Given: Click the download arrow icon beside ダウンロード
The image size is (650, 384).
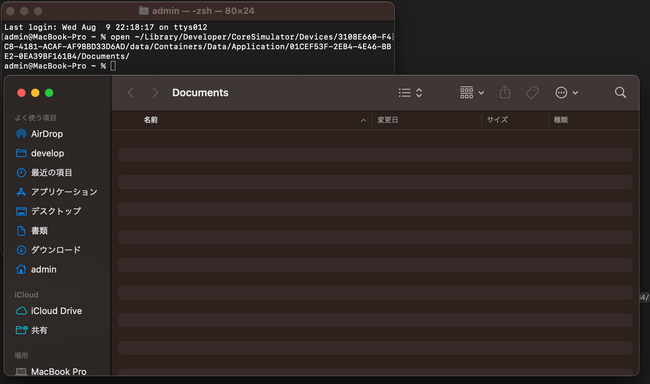Looking at the screenshot, I should pyautogui.click(x=21, y=250).
